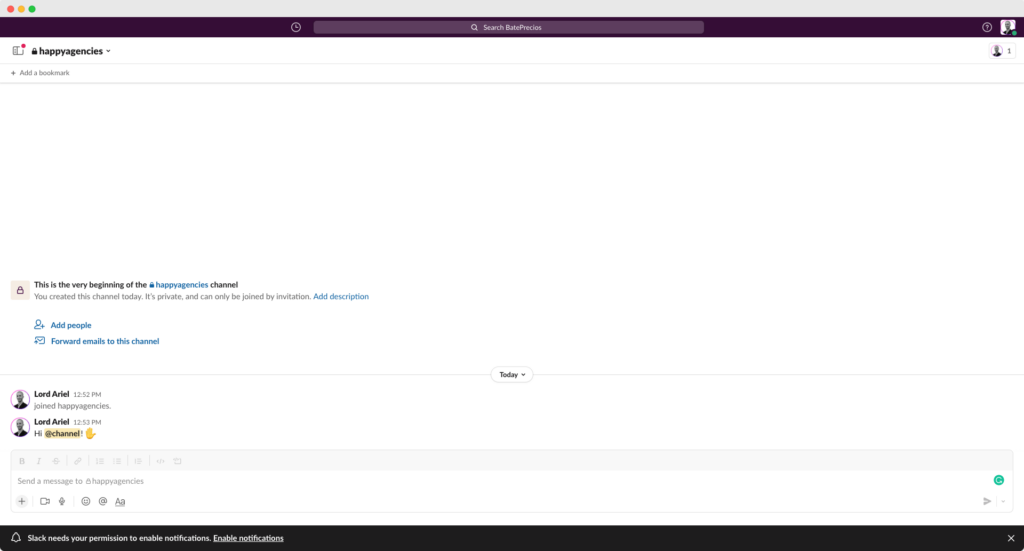This screenshot has height=551, width=1024.
Task: Open the send options dropdown arrow
Action: coord(1003,501)
